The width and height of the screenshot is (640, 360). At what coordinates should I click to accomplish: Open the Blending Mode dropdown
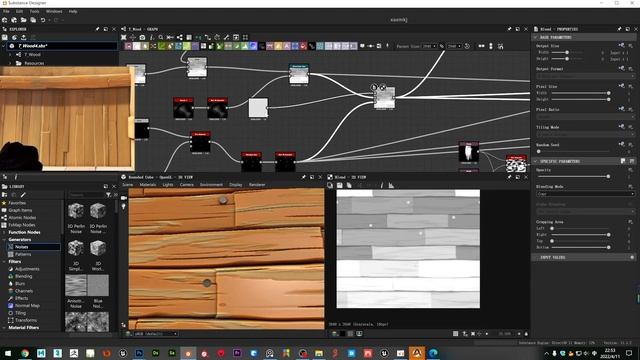click(x=585, y=194)
